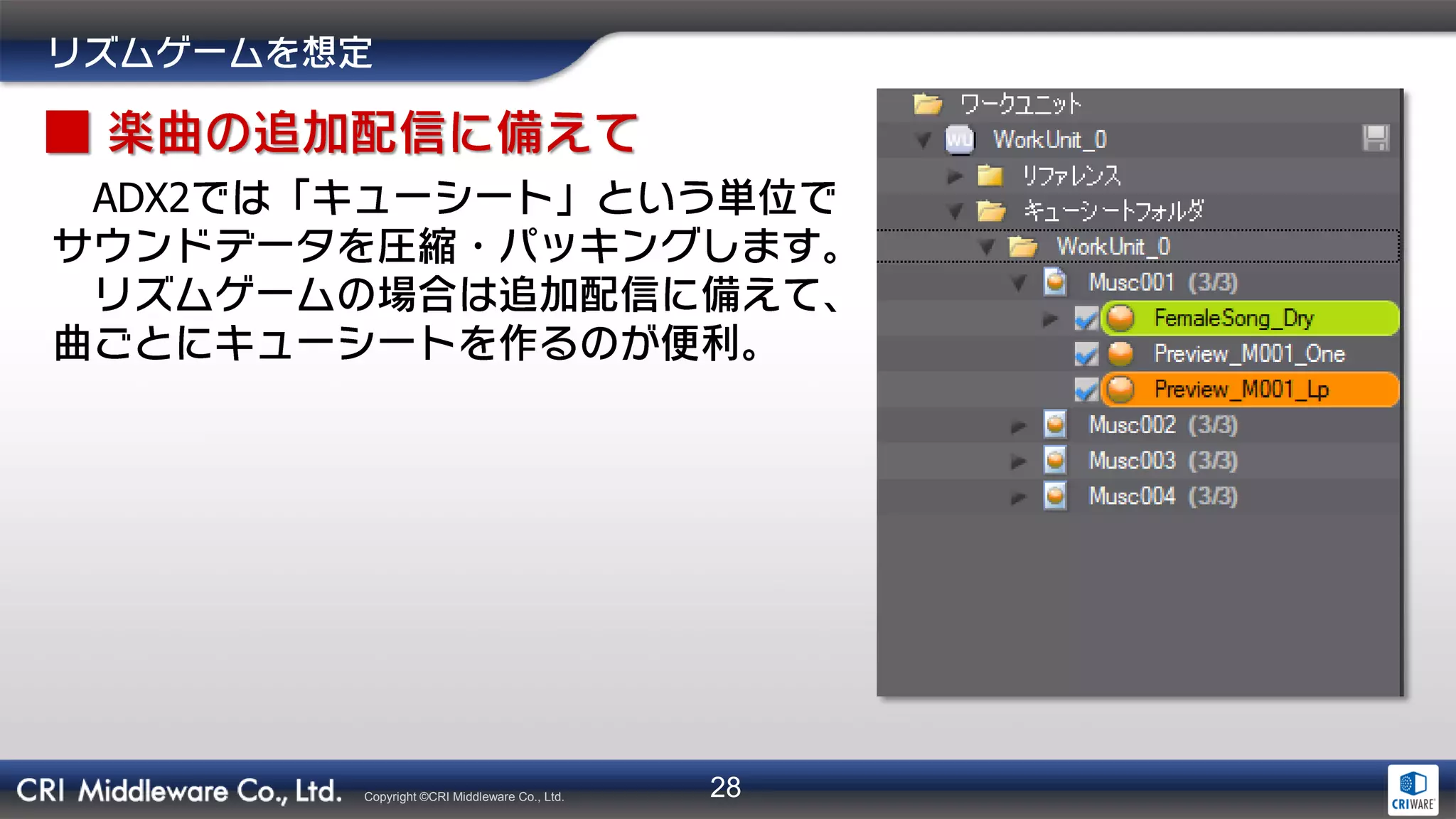Select the Musc003 (3/3) row
Screen dimensions: 1456x819
pos(1163,460)
